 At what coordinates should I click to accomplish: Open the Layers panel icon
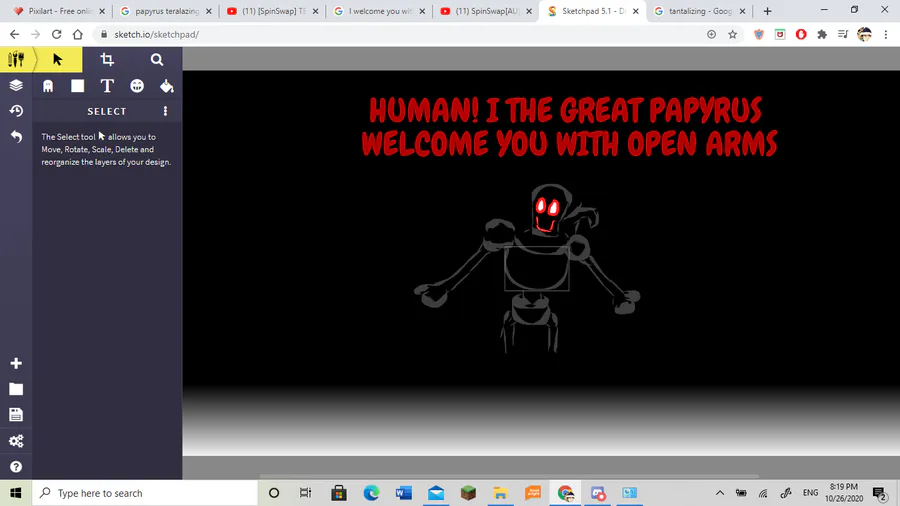coord(16,85)
